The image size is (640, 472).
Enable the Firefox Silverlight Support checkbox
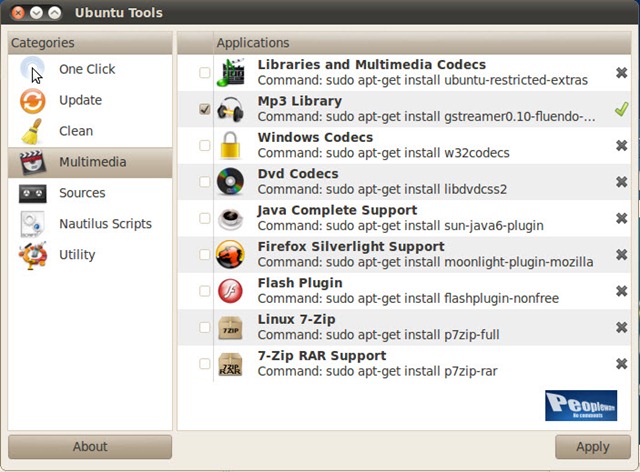click(204, 255)
